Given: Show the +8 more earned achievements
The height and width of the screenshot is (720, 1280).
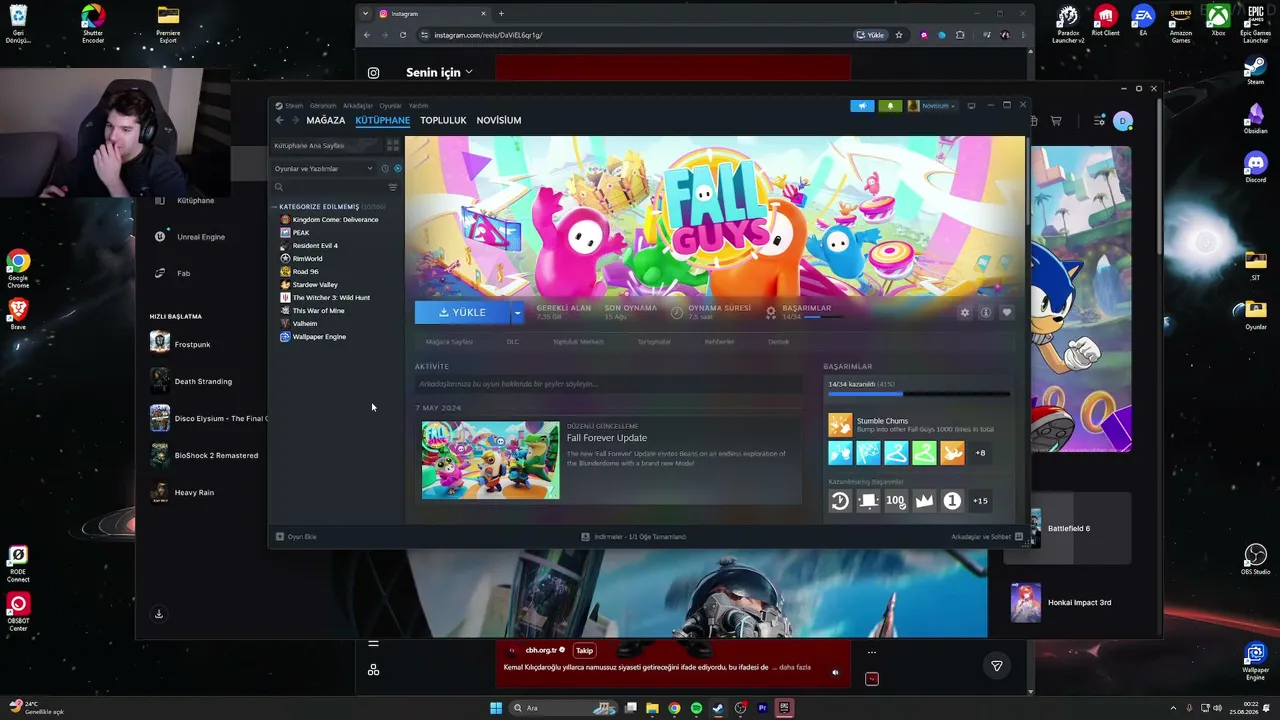Looking at the screenshot, I should click(980, 453).
